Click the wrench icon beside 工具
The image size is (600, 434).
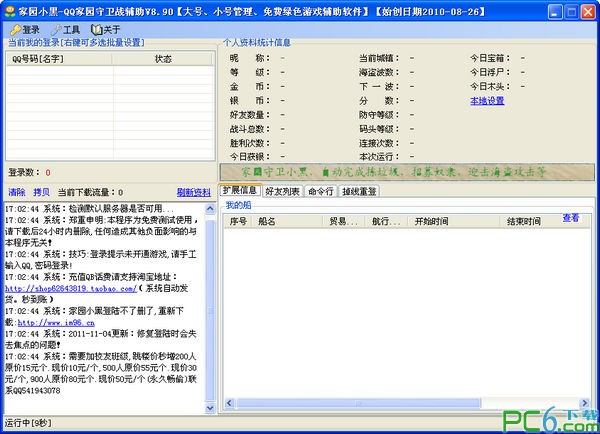57,29
